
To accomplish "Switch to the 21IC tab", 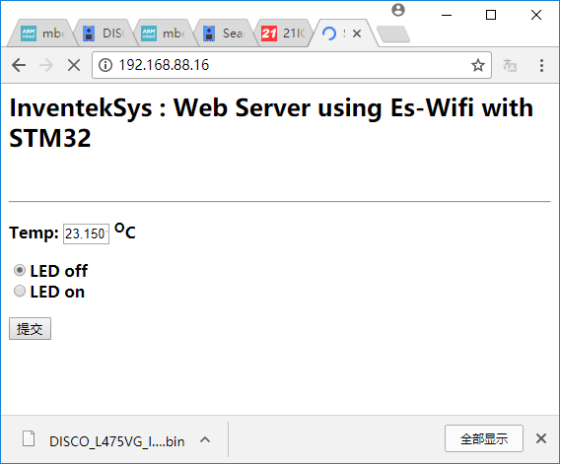I will (x=284, y=34).
